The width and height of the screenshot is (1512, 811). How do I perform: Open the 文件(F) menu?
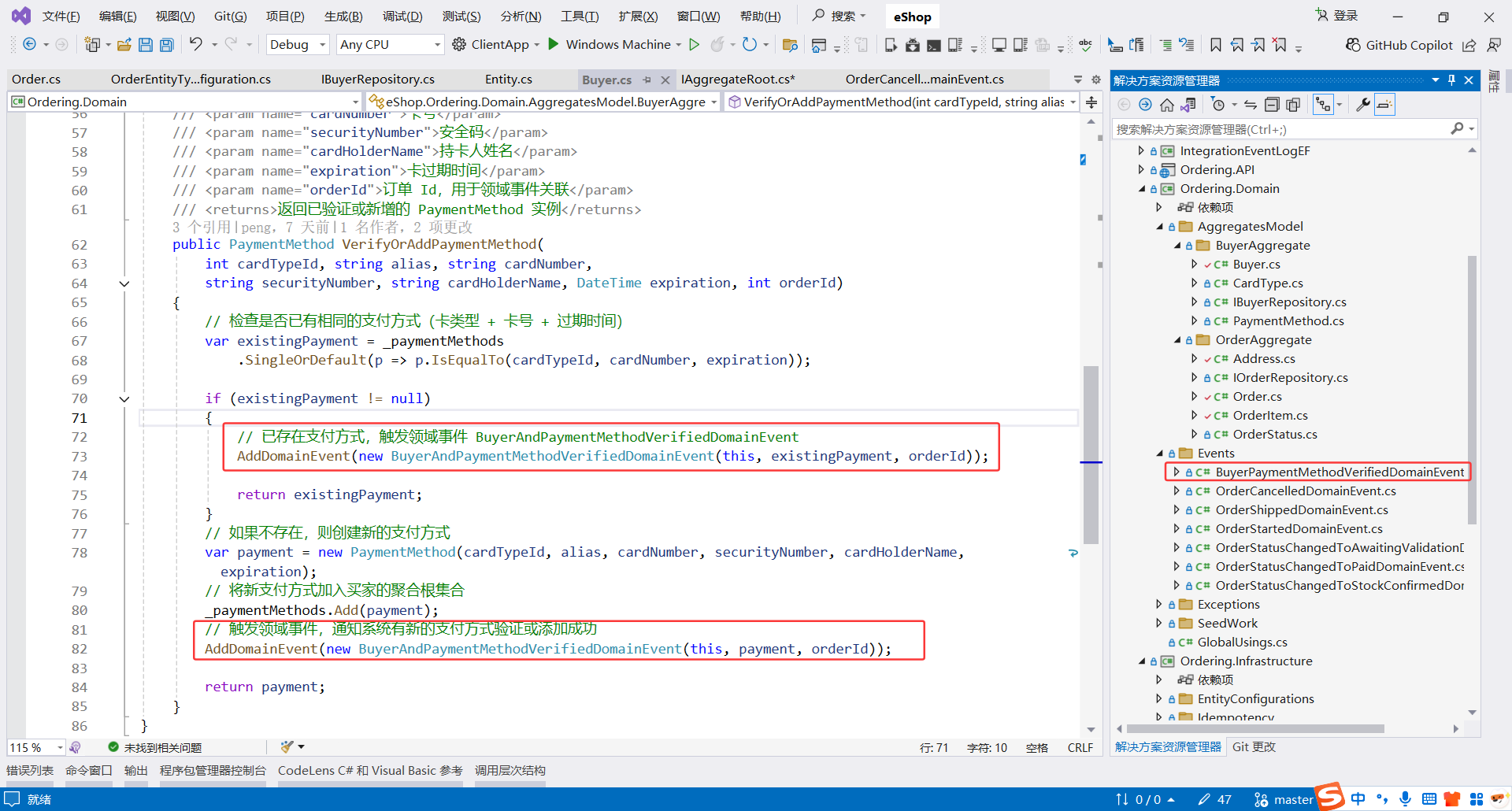(x=61, y=17)
